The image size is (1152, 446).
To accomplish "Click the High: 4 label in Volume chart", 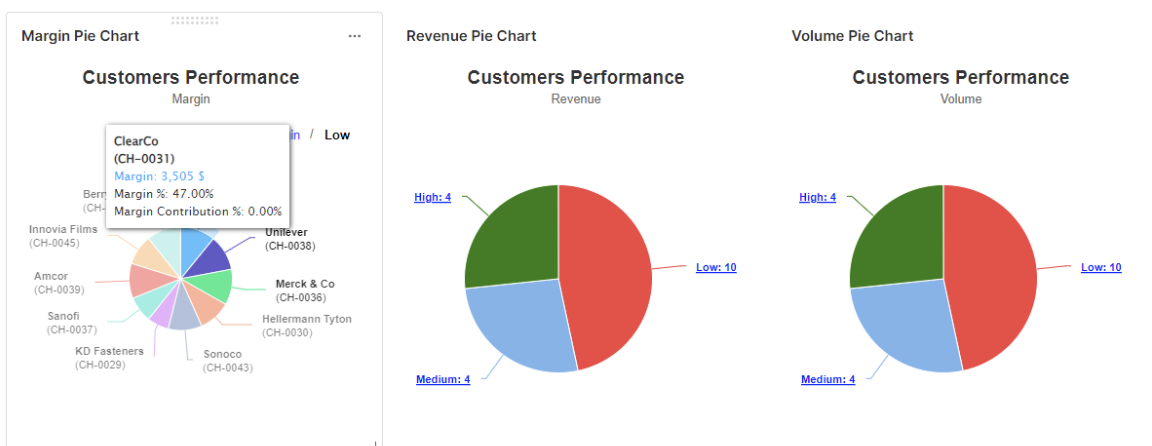I will point(817,198).
